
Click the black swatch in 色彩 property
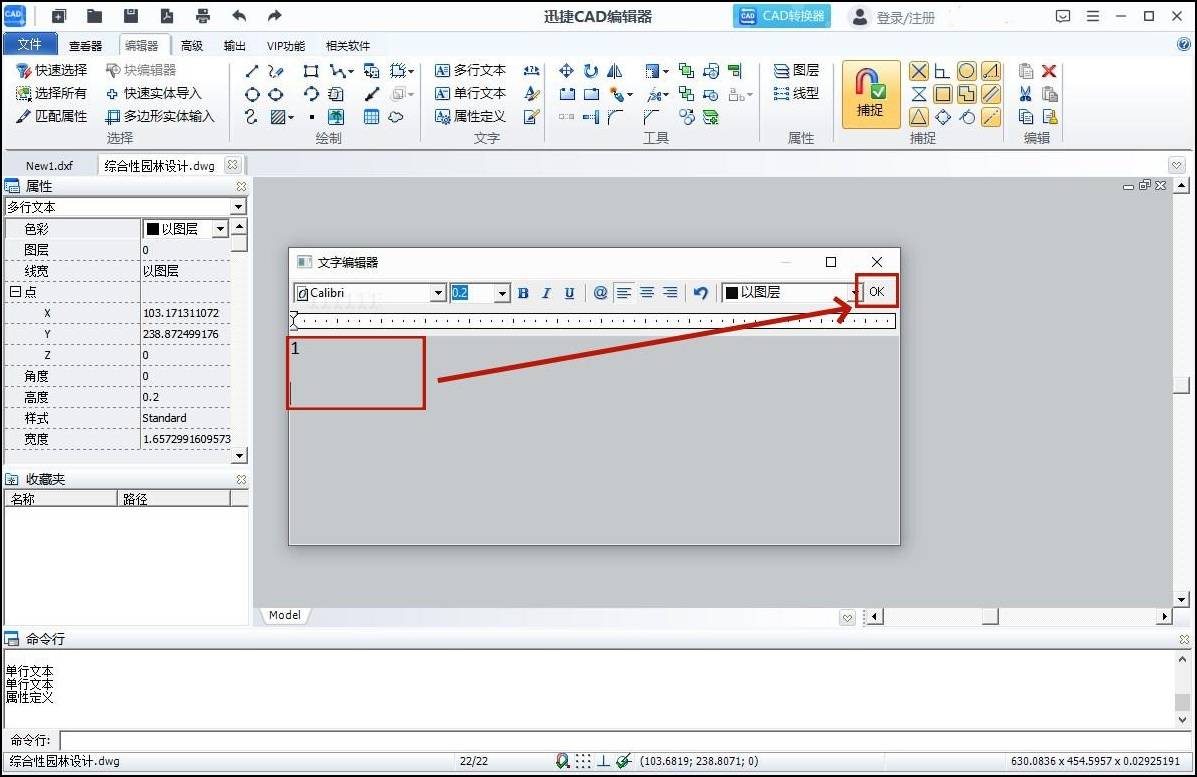153,229
